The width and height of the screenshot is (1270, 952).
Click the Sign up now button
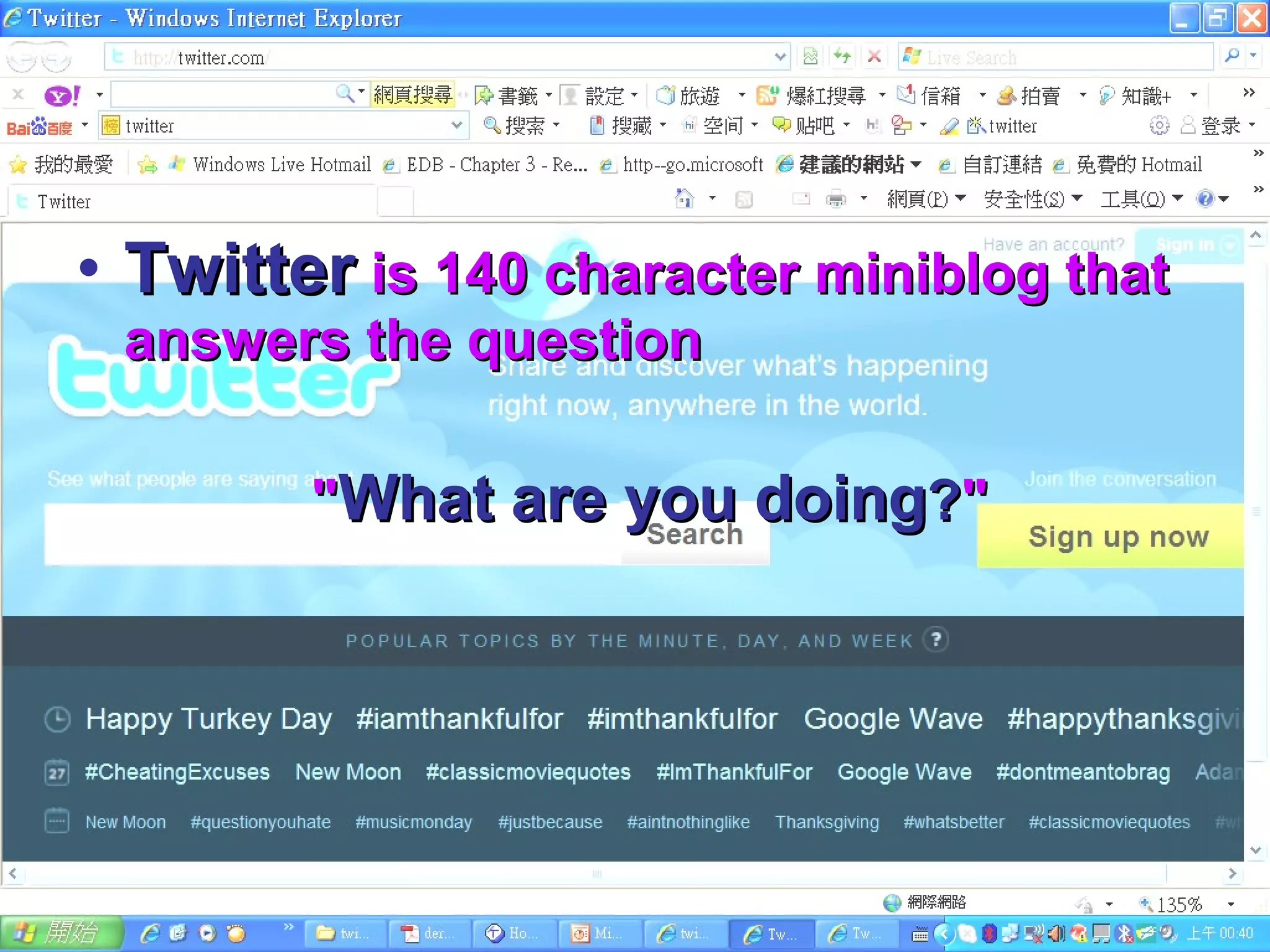(x=1117, y=537)
